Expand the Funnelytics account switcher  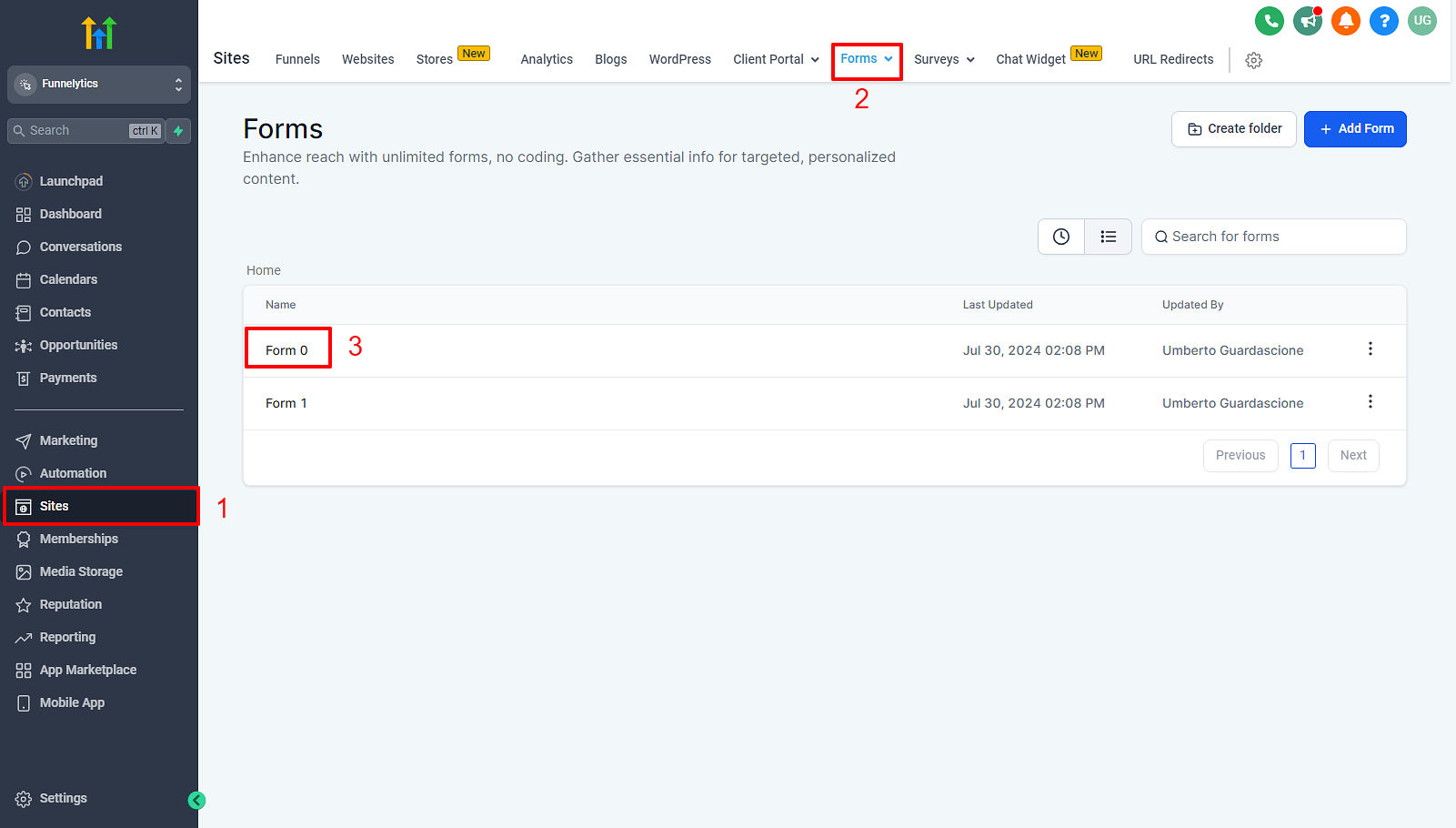99,84
